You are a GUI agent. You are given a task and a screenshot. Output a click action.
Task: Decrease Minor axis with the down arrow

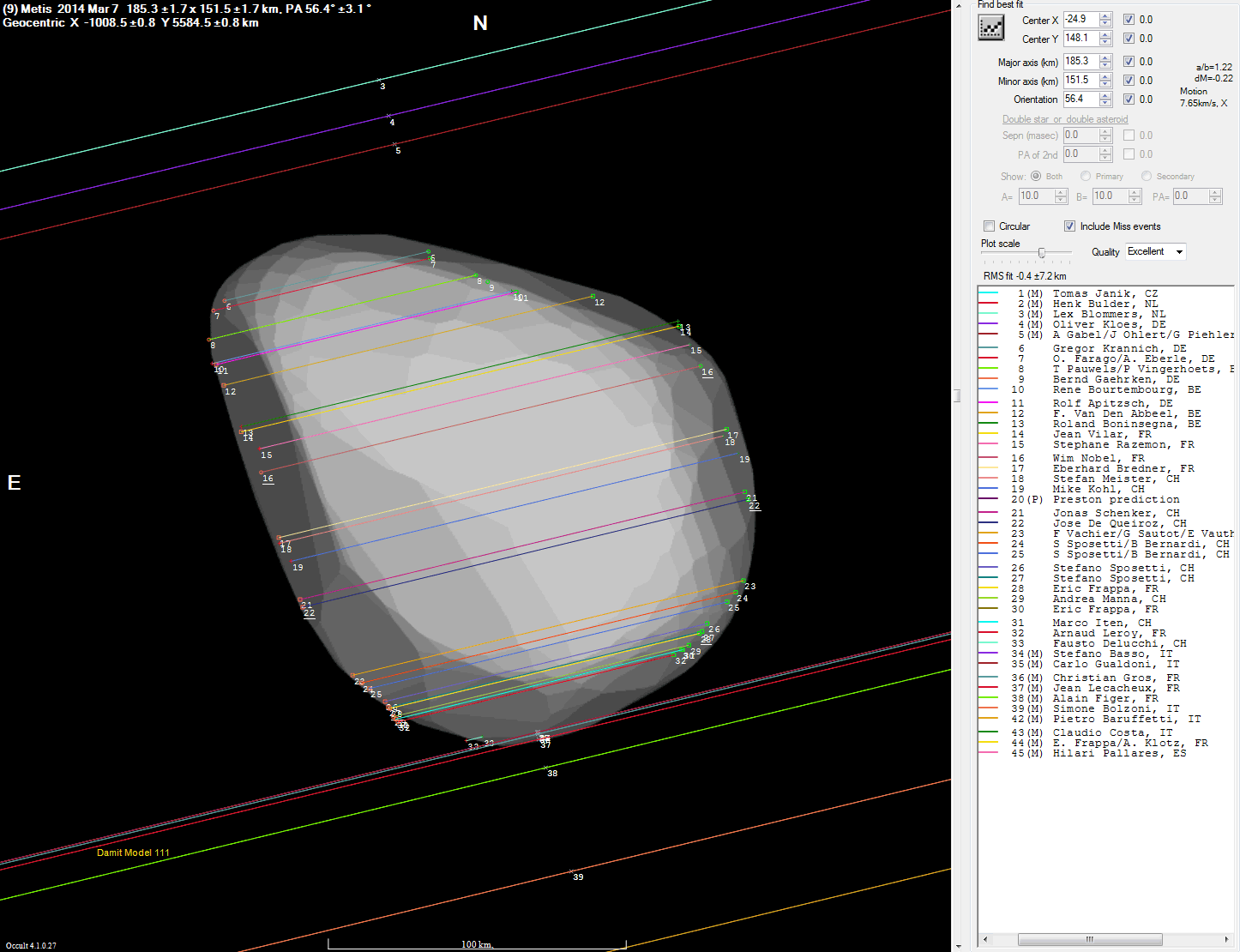click(x=1105, y=84)
